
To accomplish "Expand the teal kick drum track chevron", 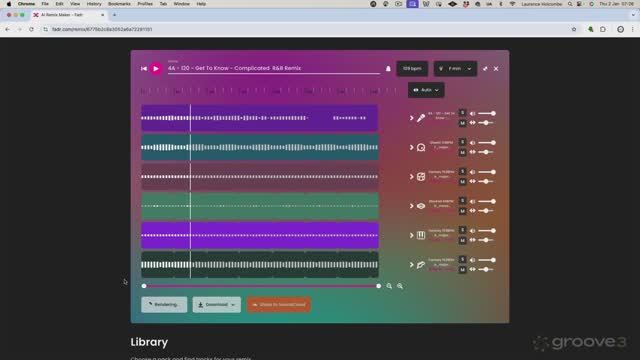I will pos(411,147).
